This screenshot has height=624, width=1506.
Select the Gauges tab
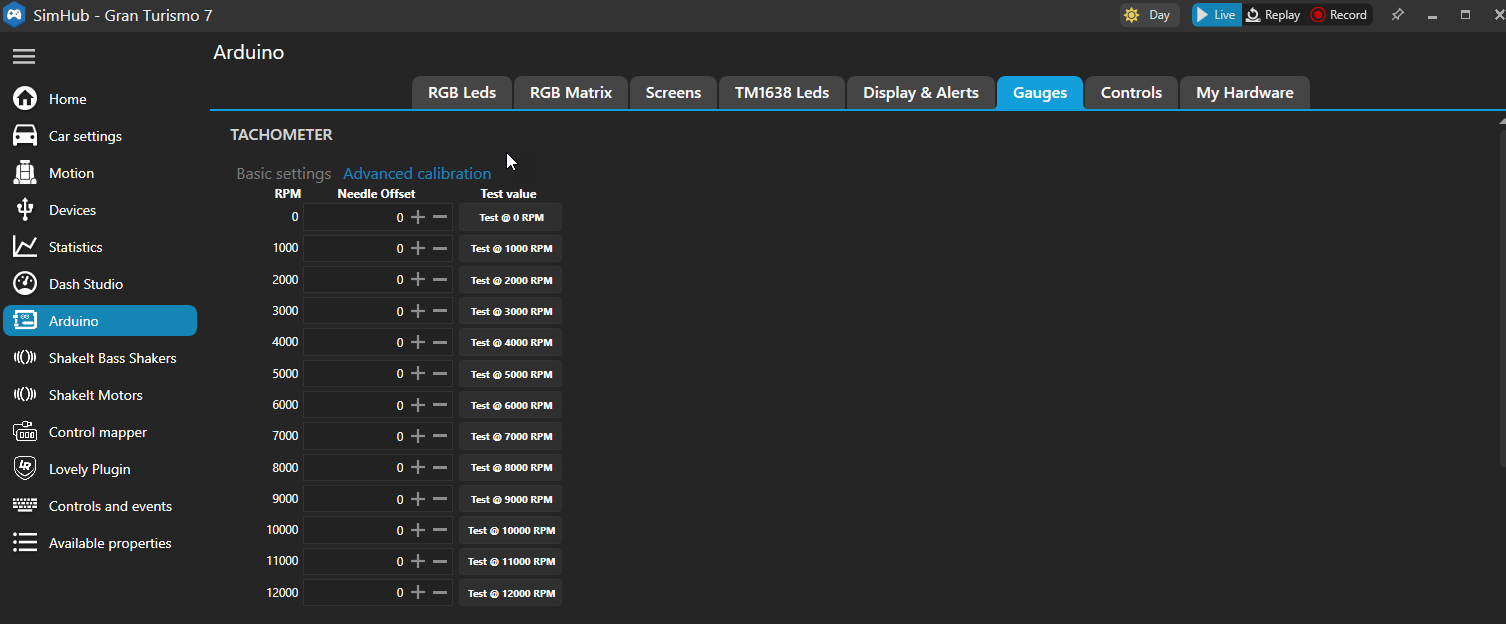[1040, 92]
